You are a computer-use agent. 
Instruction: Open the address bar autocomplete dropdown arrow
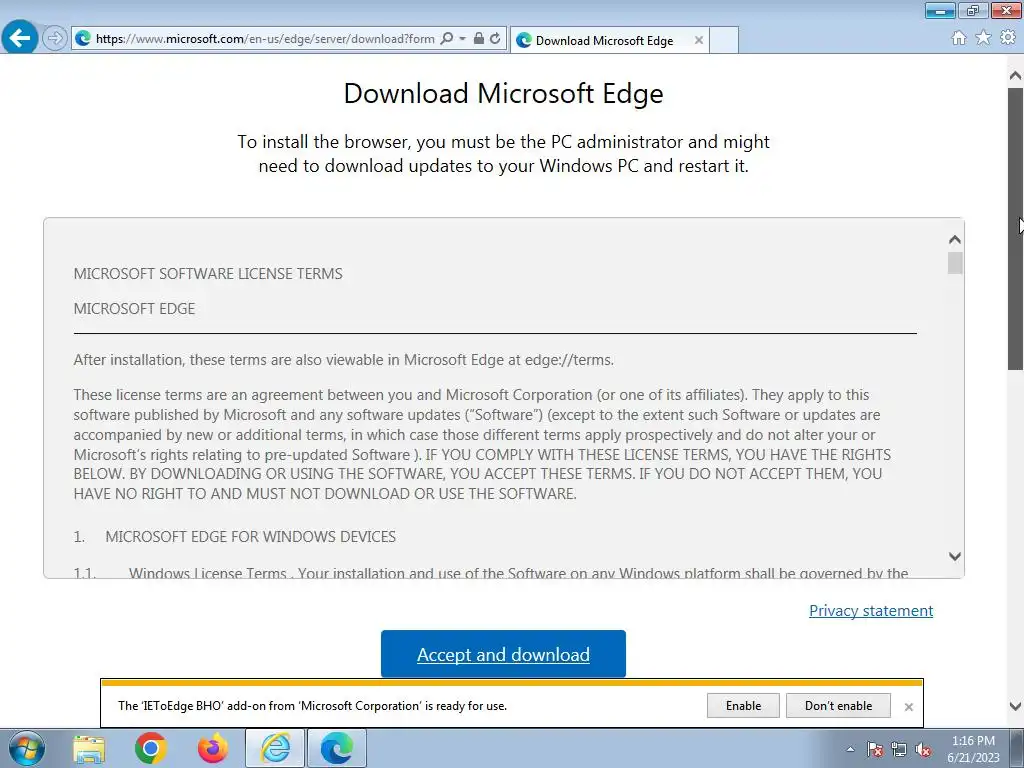[462, 39]
